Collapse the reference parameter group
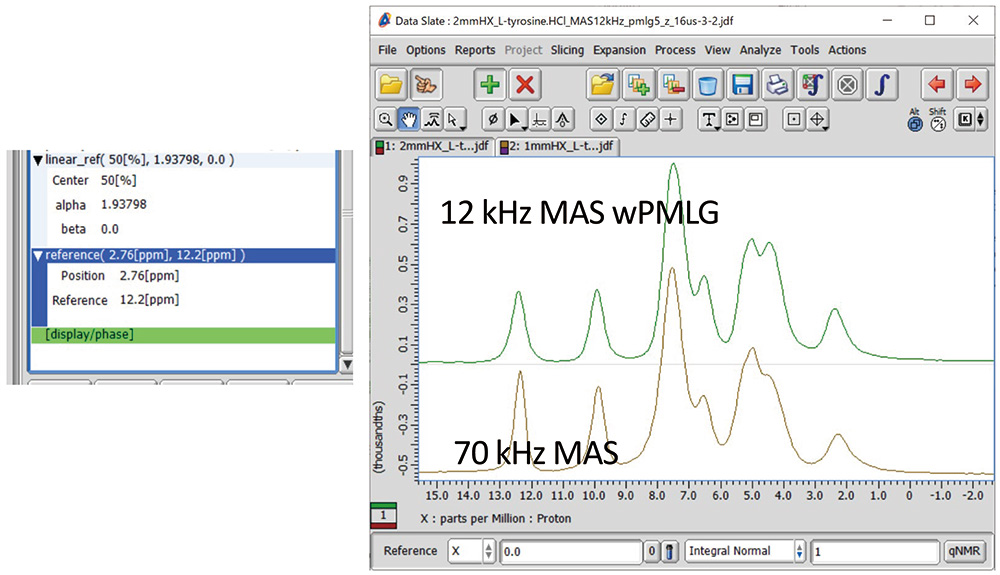Screen dimensions: 1000x575 (x=39, y=255)
